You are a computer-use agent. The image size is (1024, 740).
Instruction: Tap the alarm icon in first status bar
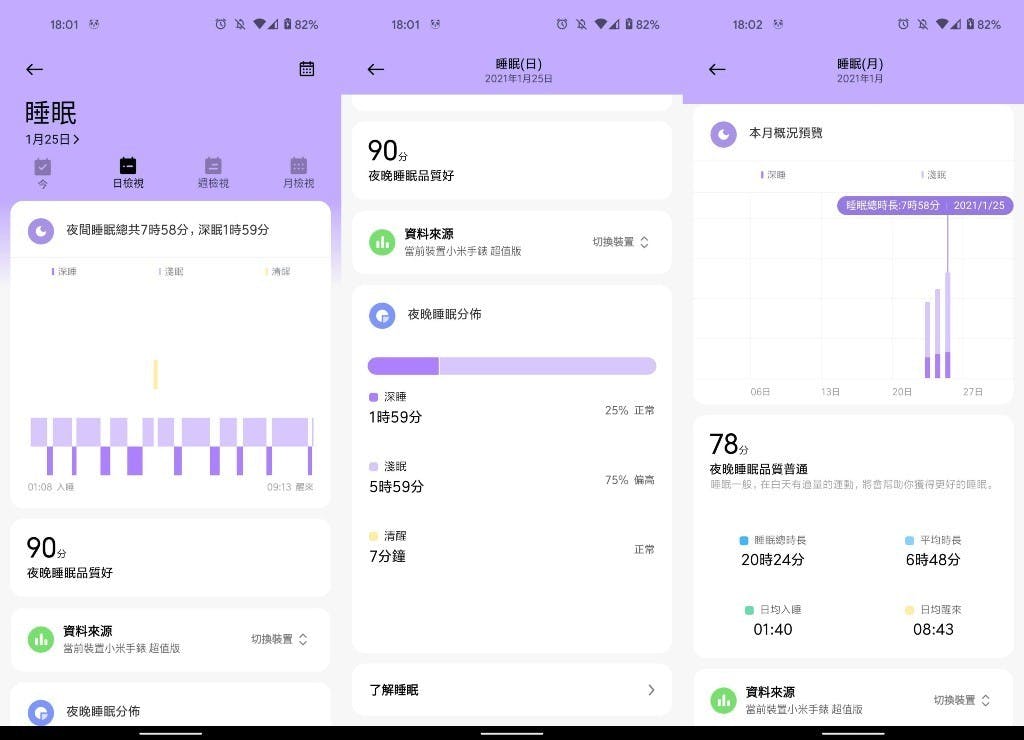(221, 24)
